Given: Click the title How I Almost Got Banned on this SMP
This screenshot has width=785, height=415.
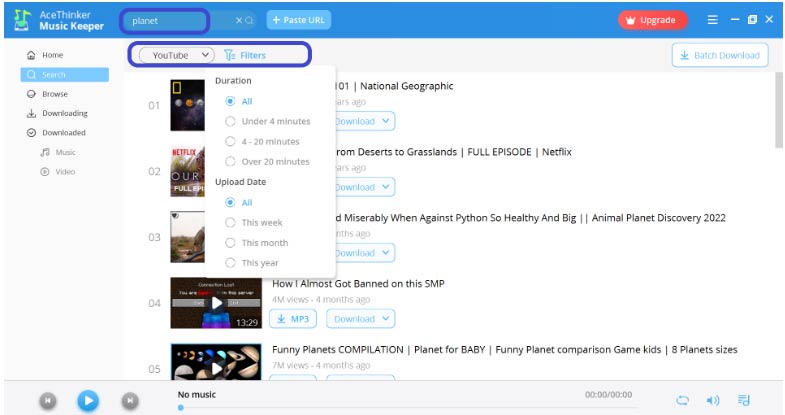Looking at the screenshot, I should 358,284.
